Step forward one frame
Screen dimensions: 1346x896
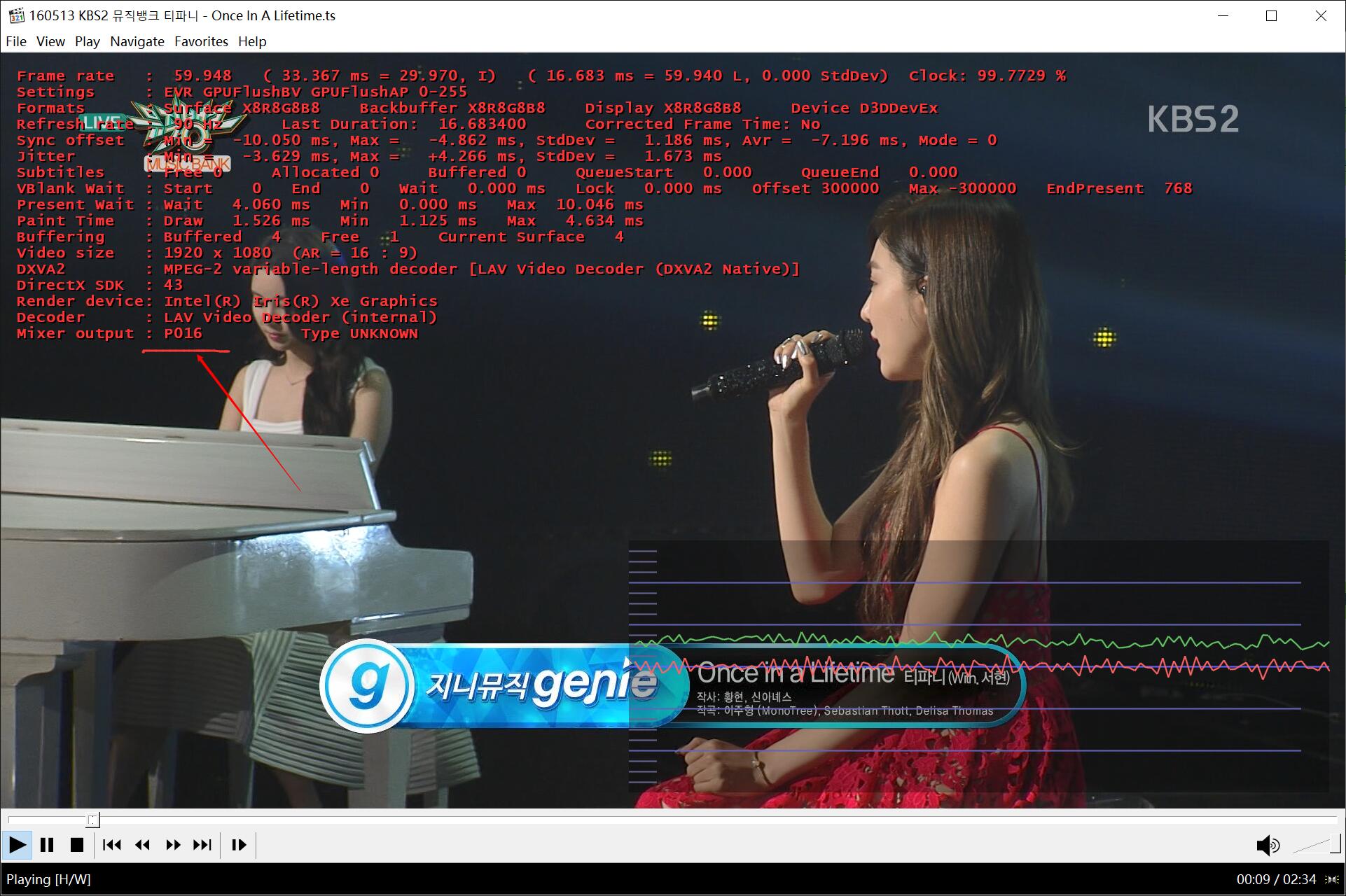click(238, 845)
